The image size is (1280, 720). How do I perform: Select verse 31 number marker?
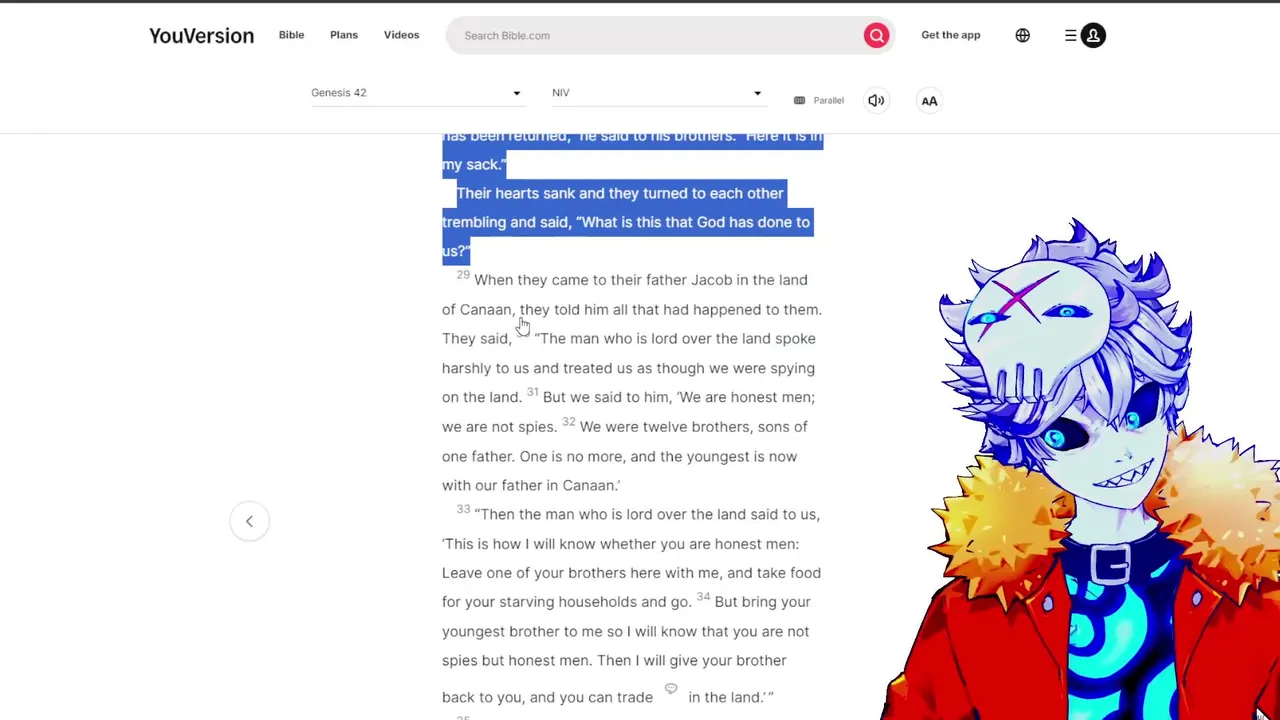click(532, 392)
